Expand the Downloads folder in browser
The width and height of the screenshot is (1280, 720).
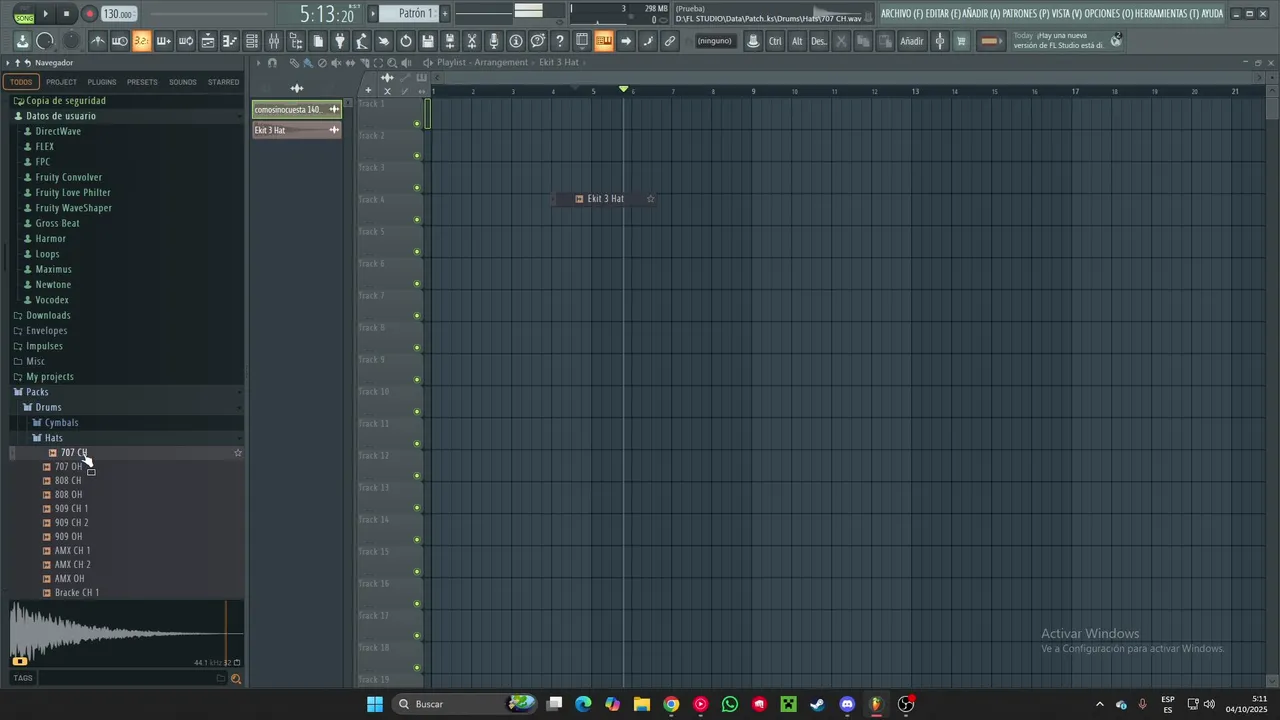pos(48,315)
